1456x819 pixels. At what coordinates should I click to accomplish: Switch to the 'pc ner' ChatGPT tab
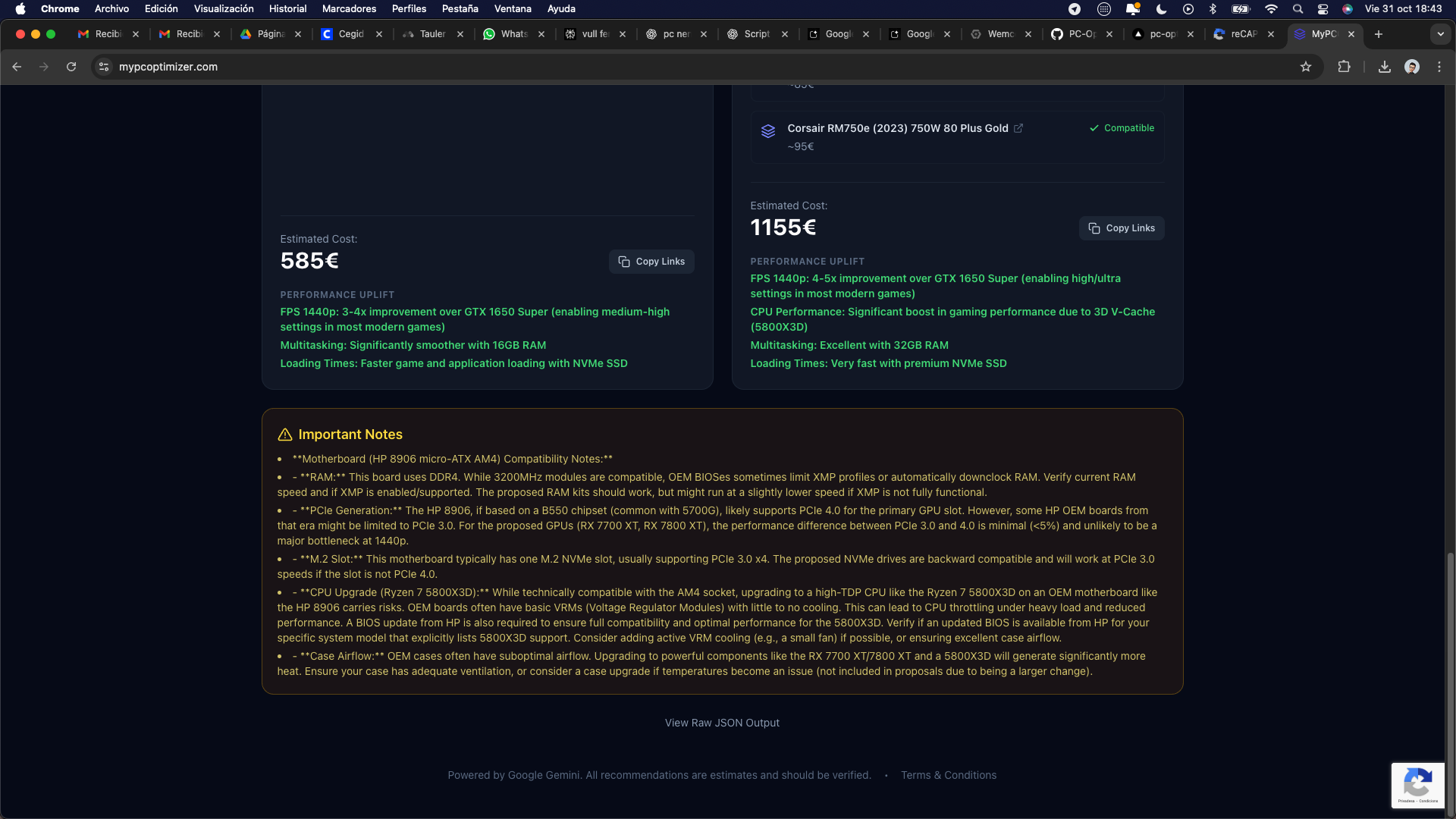point(676,34)
